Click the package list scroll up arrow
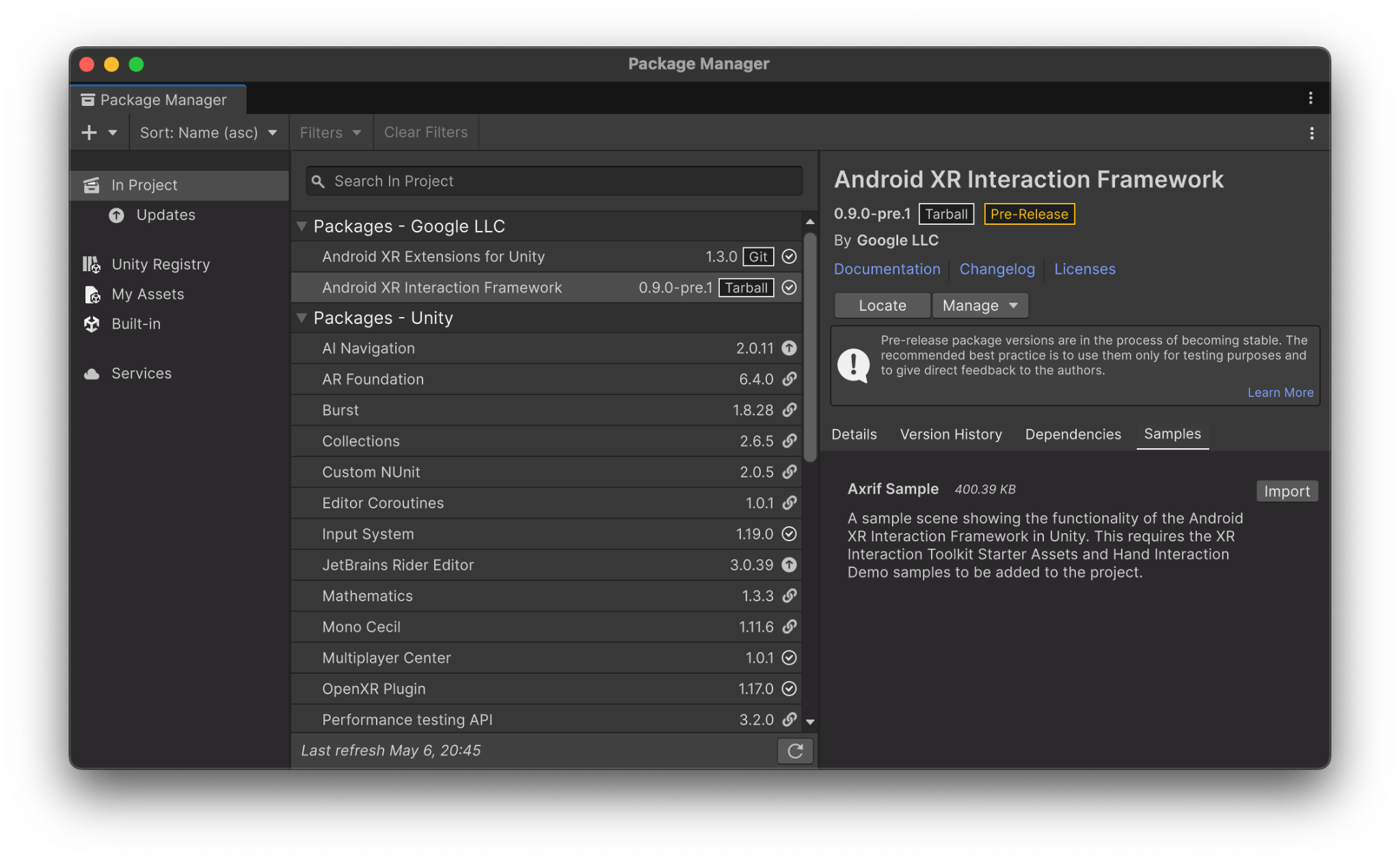Screen dimensions: 1400x861 (x=810, y=221)
